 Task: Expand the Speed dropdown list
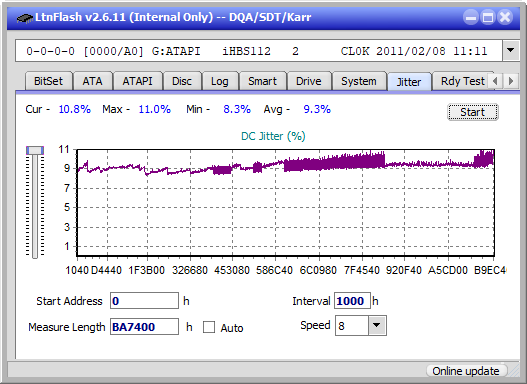click(377, 325)
